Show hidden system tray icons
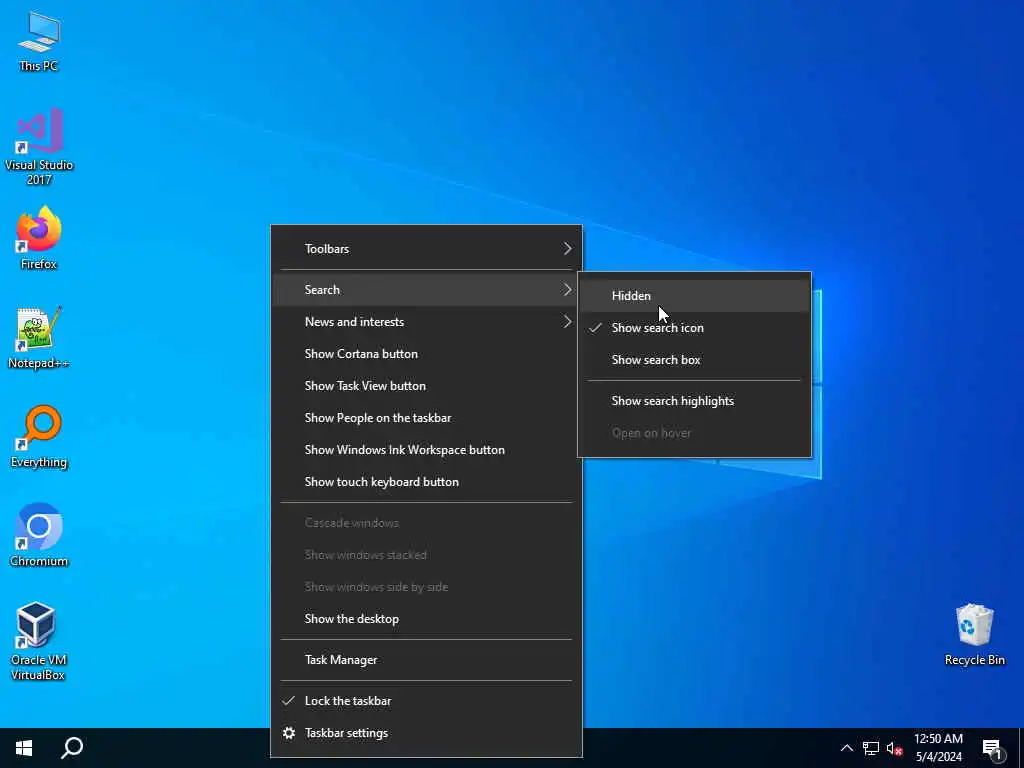 [x=846, y=748]
